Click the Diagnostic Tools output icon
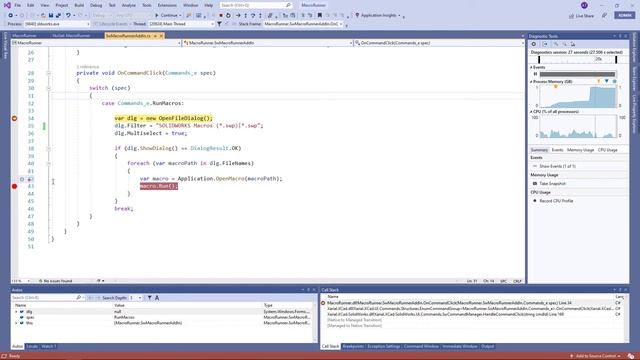Image resolution: width=640 pixels, height=360 pixels. click(545, 44)
